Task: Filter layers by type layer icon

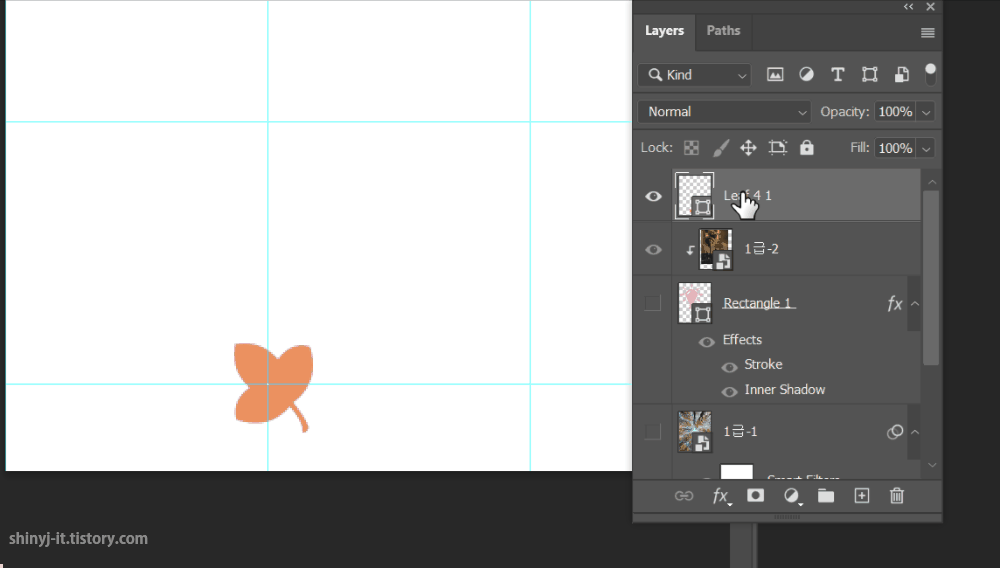Action: coord(837,75)
